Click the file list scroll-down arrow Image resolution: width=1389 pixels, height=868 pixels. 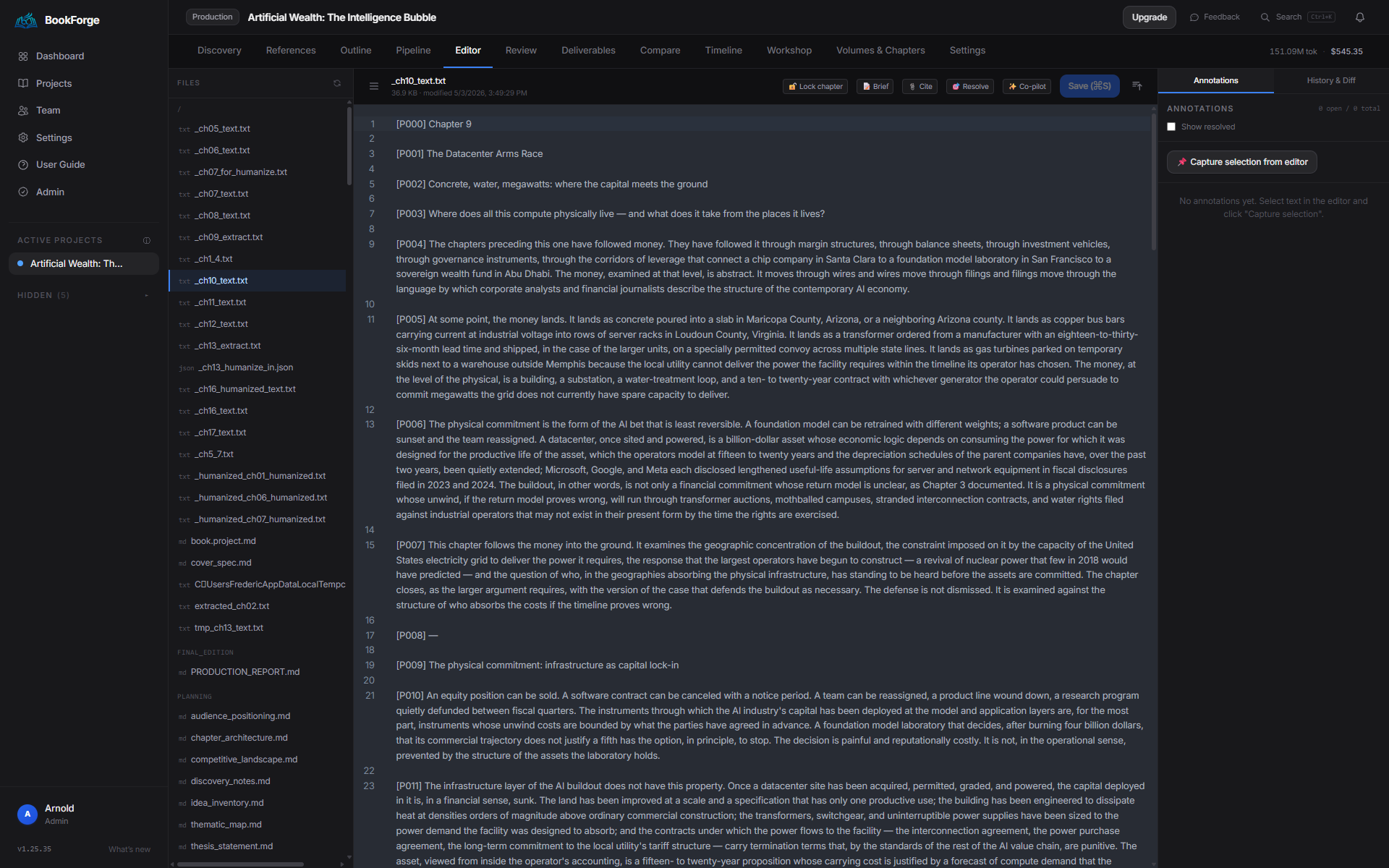coord(349,857)
